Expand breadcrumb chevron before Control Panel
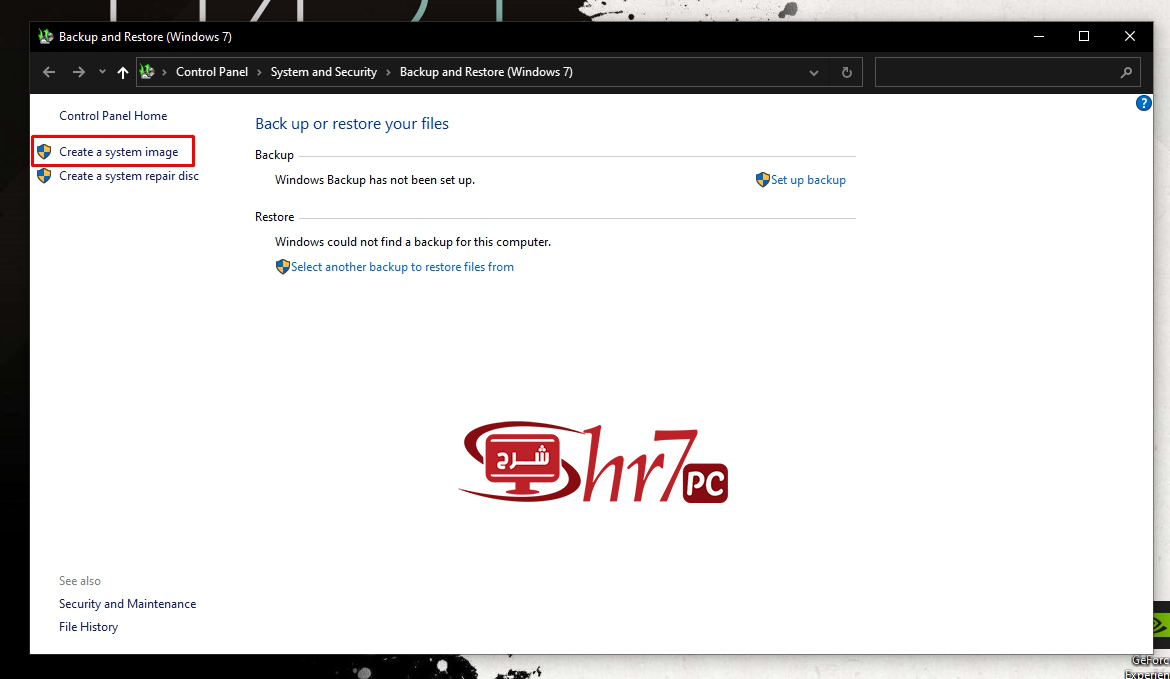The width and height of the screenshot is (1170, 679). [x=164, y=72]
